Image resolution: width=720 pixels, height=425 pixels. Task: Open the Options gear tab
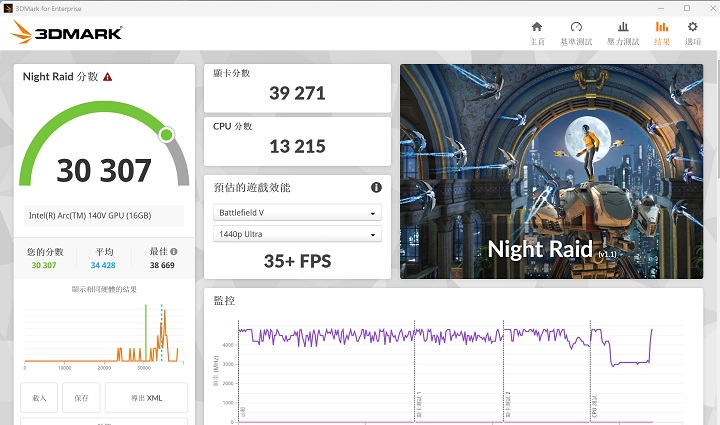[692, 34]
